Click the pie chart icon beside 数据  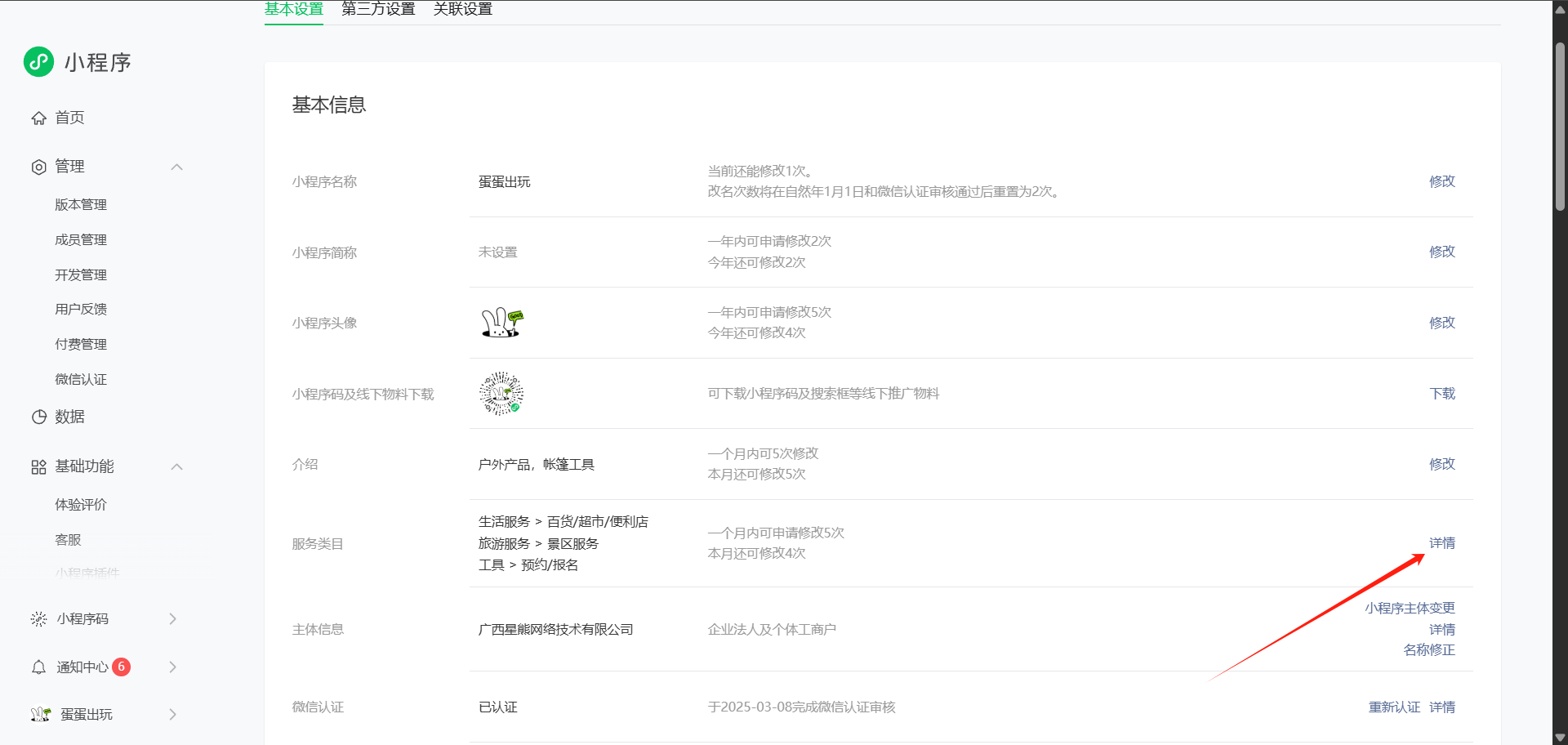[38, 417]
